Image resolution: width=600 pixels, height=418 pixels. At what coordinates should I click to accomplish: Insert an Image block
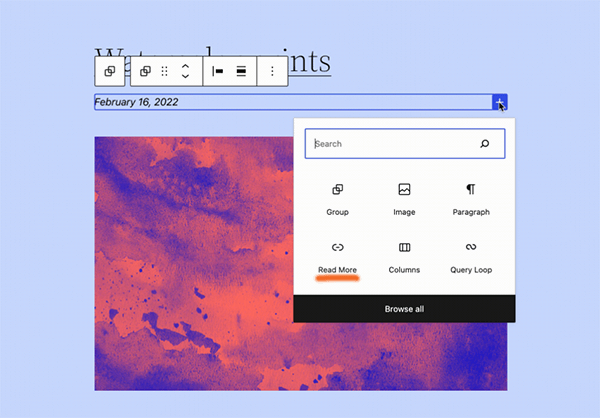pyautogui.click(x=404, y=200)
